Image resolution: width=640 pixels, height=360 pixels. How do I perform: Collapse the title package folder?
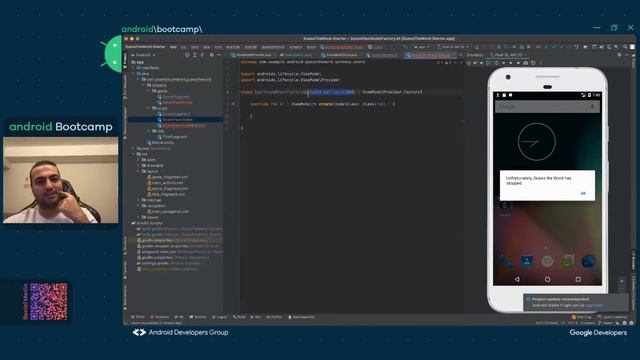[x=149, y=131]
